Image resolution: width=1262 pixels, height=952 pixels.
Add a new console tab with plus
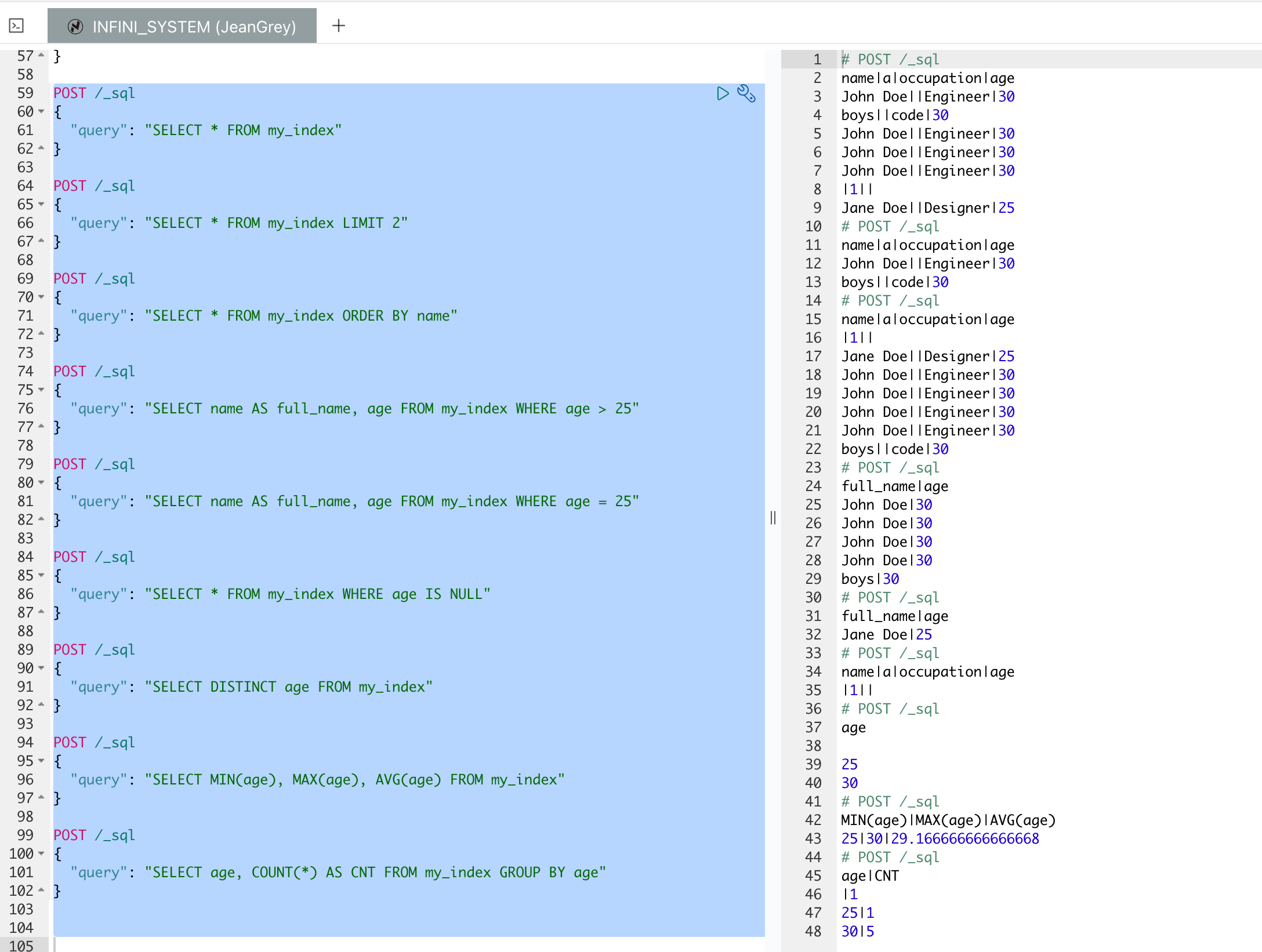(x=339, y=26)
